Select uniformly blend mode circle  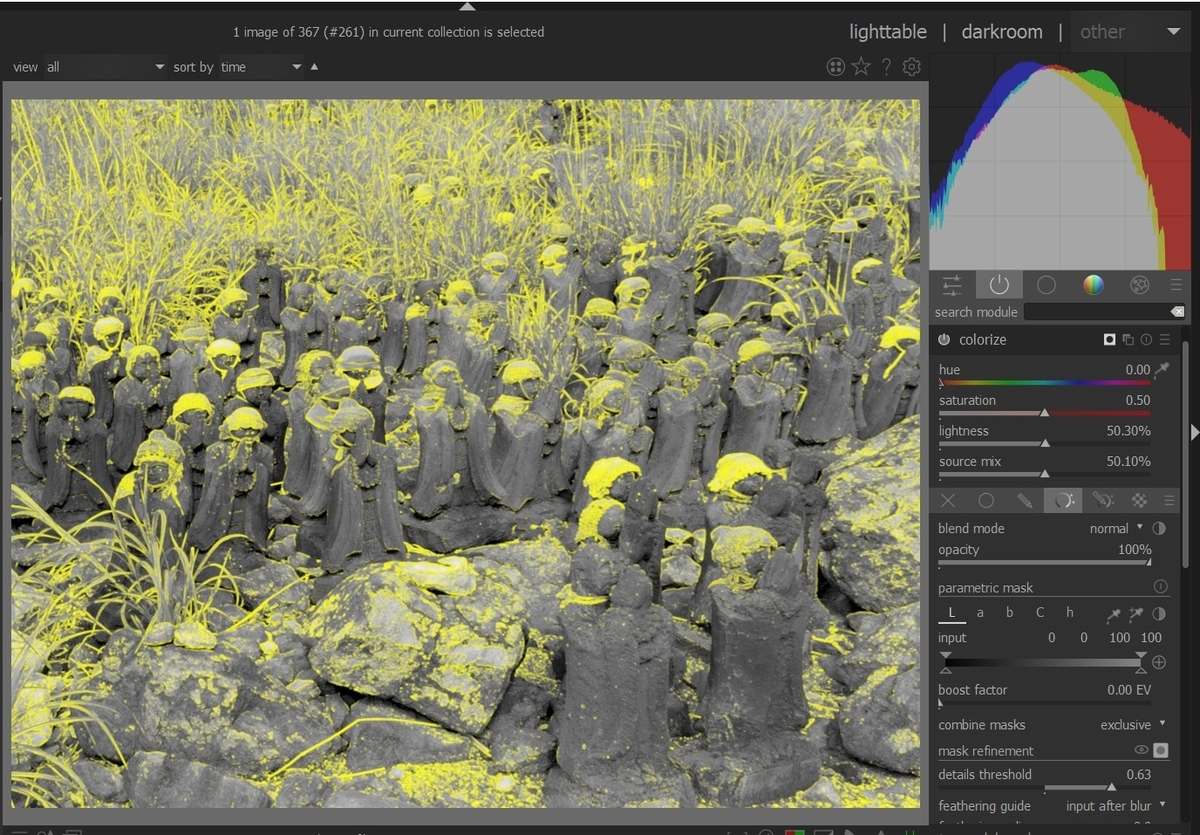986,500
